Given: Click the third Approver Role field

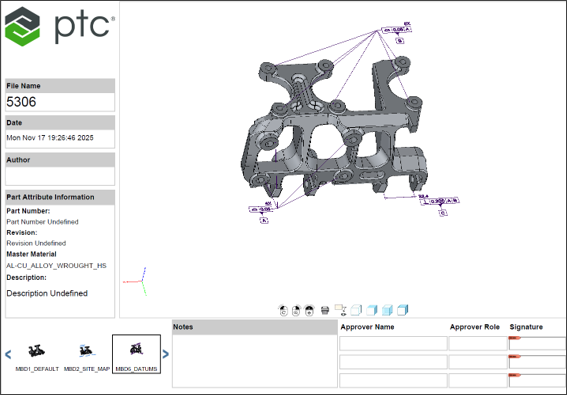Looking at the screenshot, I should [478, 381].
